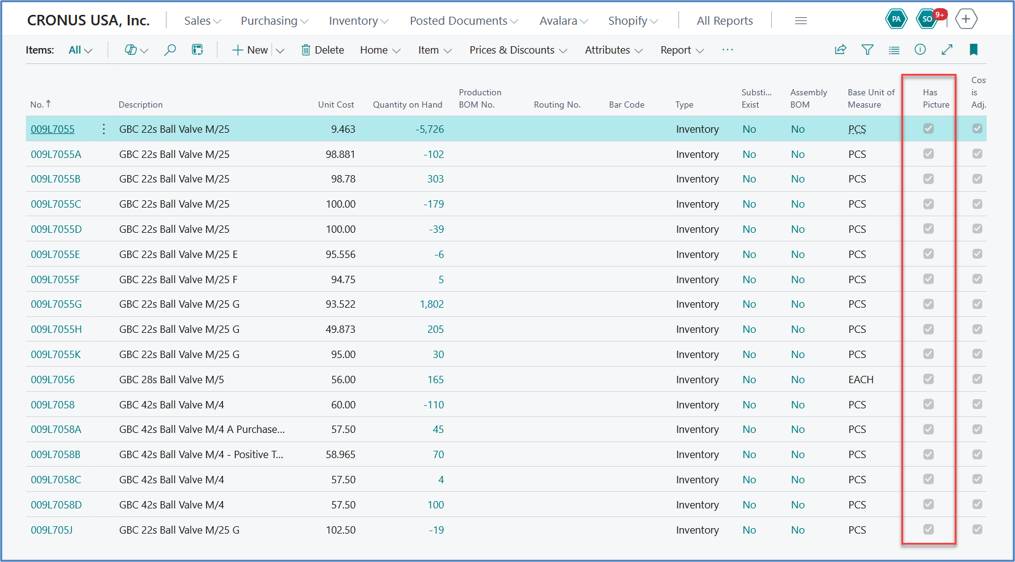
Task: Click the expand page arrows icon
Action: click(947, 50)
